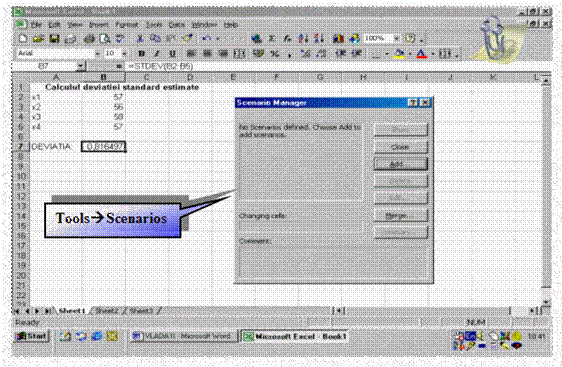This screenshot has width=562, height=367.
Task: Click the Print icon in toolbar
Action: click(x=89, y=38)
